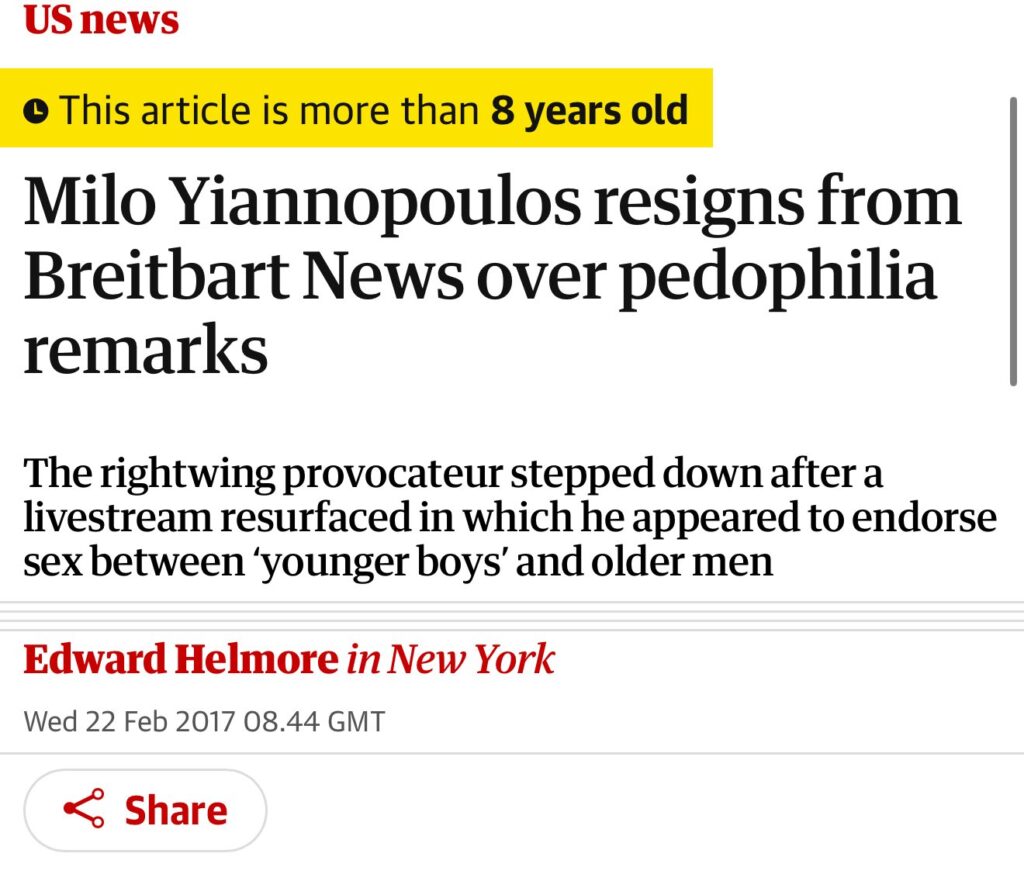Click the clock icon in the yellow banner
Screen dimensions: 1024x888
[x=36, y=110]
